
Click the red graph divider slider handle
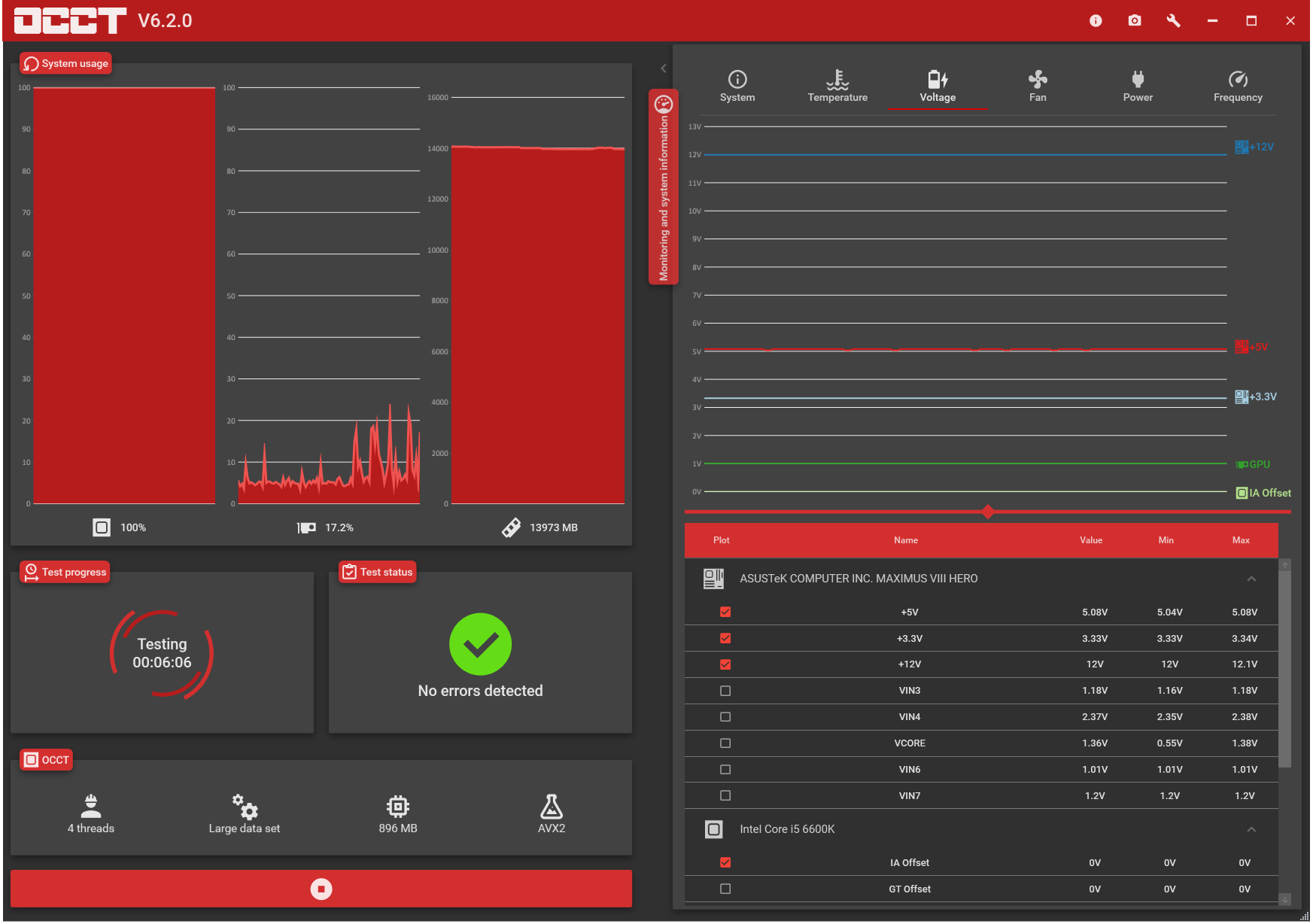pyautogui.click(x=988, y=512)
